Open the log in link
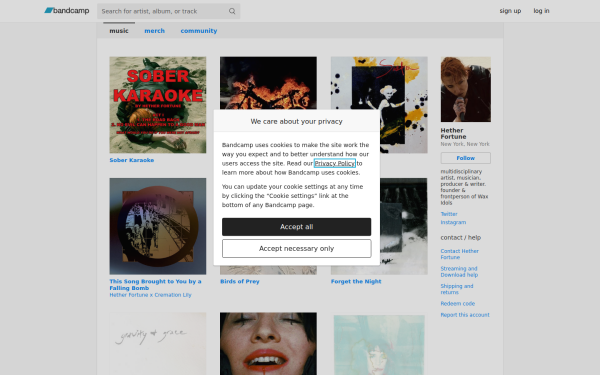Screen dimensions: 600x375 pyautogui.click(x=541, y=11)
